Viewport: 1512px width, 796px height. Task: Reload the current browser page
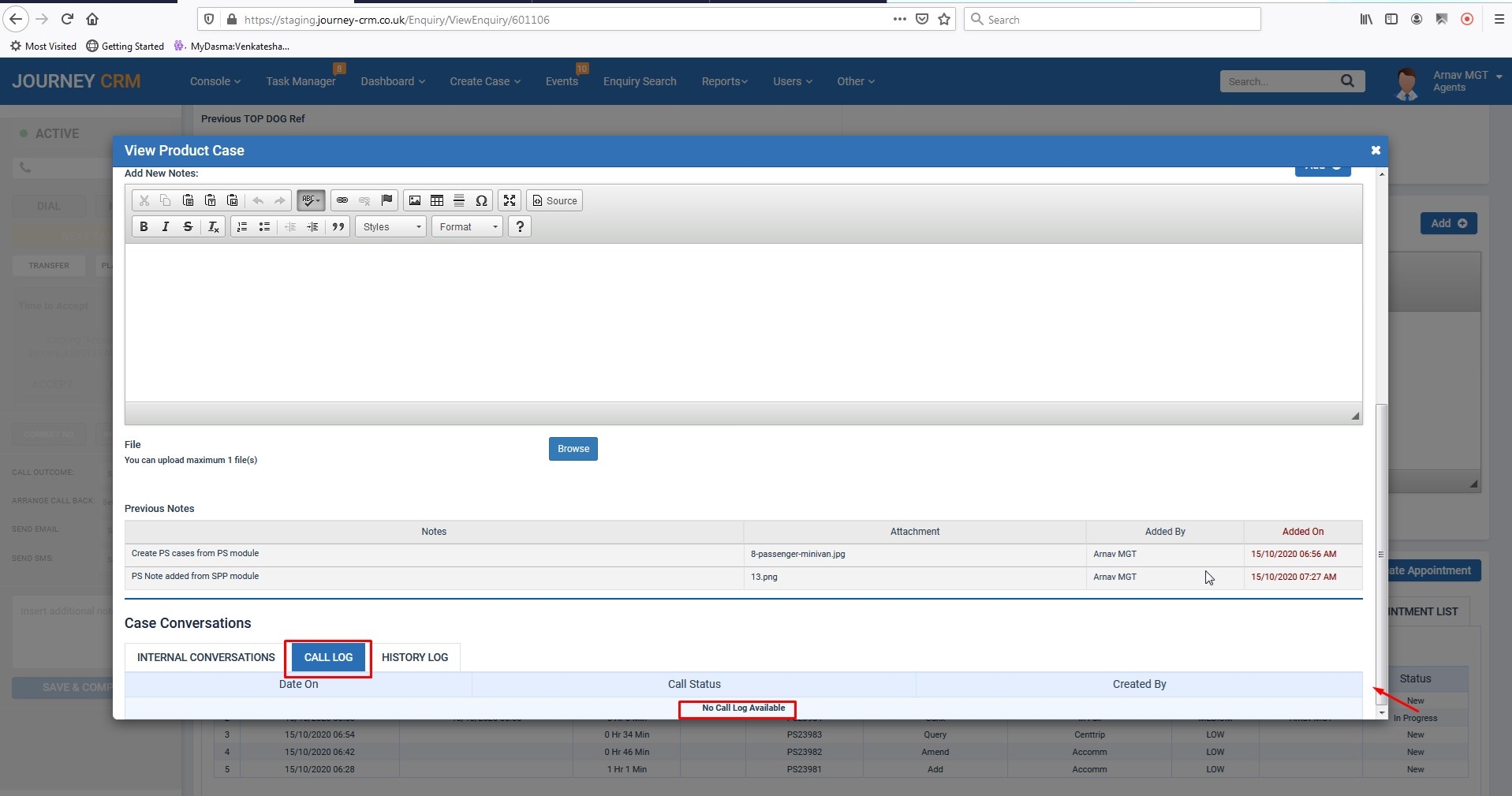point(68,19)
